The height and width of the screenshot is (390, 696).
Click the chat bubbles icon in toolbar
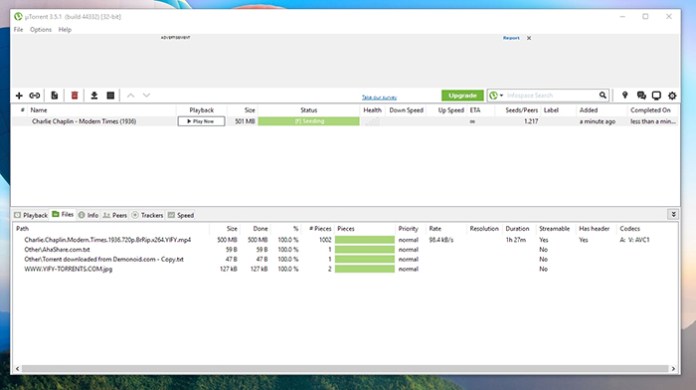tap(641, 95)
